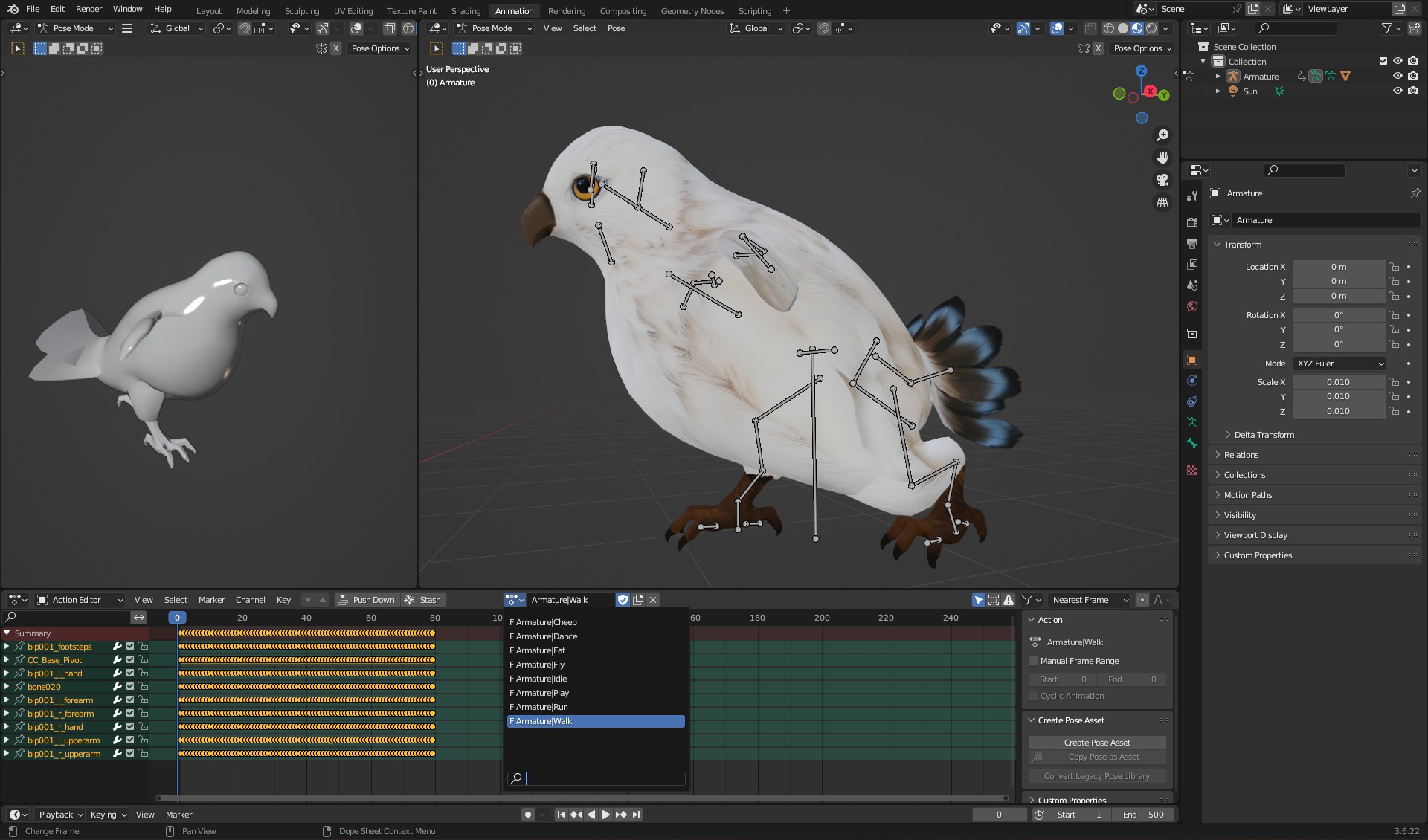
Task: Select Armature|Fly from the action list
Action: point(541,665)
